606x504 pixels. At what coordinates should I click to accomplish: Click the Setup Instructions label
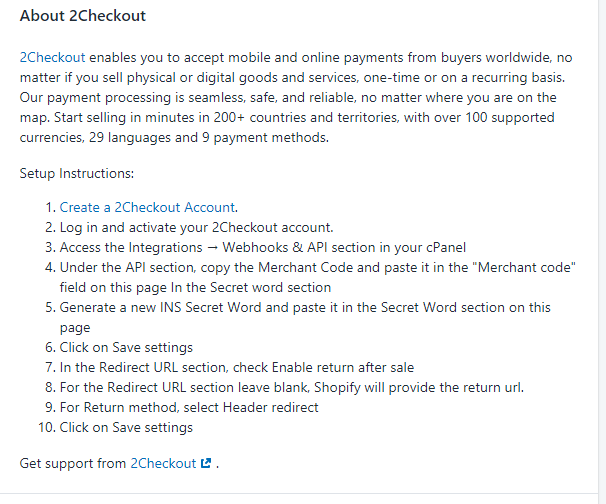77,174
